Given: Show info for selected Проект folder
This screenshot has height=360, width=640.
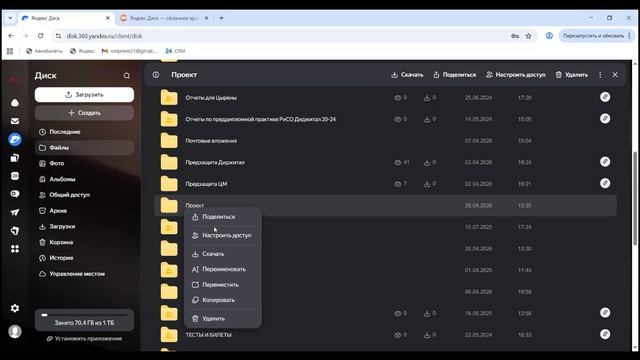Looking at the screenshot, I should (156, 75).
